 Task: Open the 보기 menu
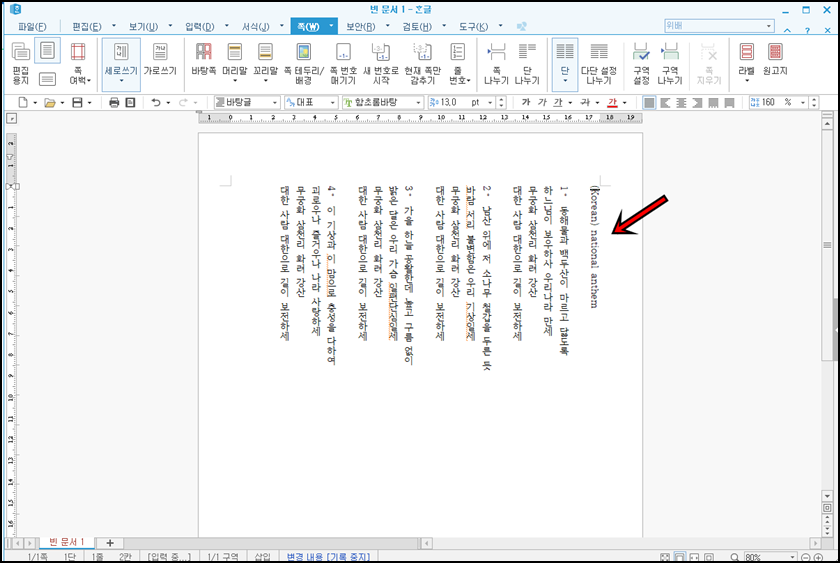pyautogui.click(x=143, y=27)
